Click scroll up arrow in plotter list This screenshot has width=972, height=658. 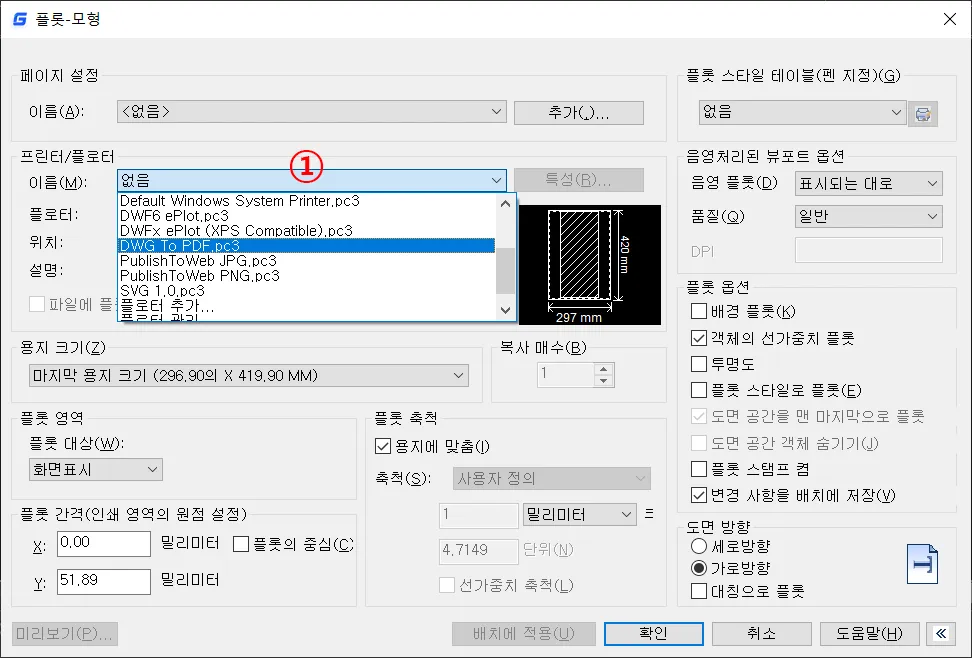[x=506, y=203]
